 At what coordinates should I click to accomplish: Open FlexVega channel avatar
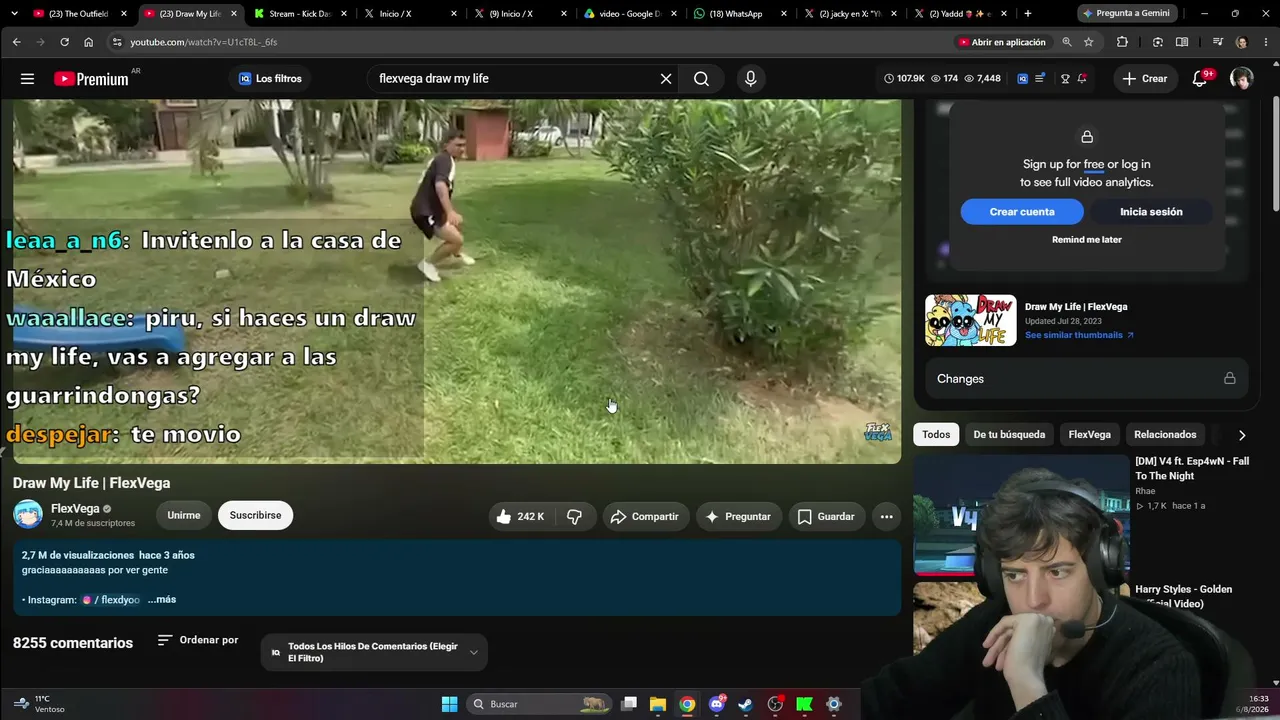pos(28,515)
